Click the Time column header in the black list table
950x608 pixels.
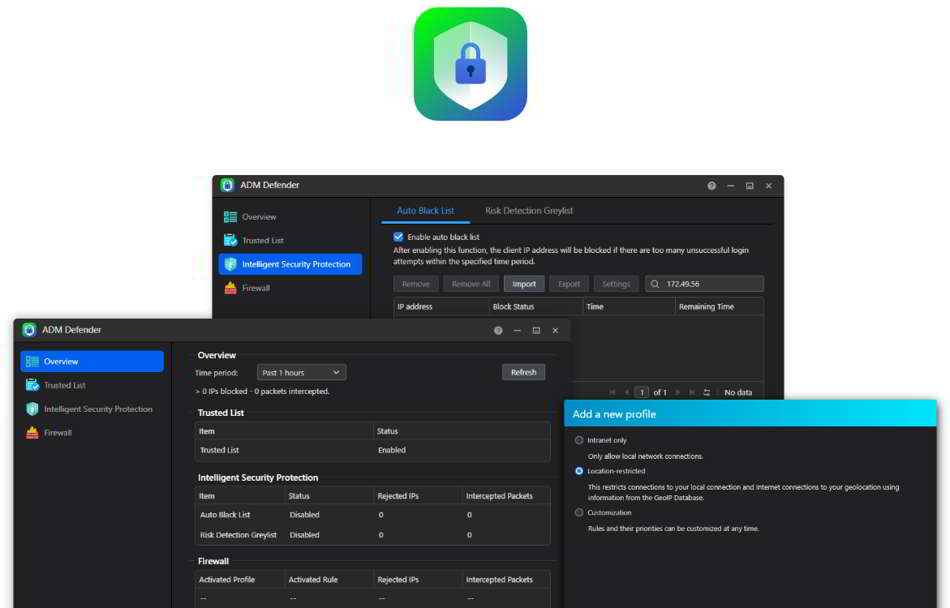(629, 306)
